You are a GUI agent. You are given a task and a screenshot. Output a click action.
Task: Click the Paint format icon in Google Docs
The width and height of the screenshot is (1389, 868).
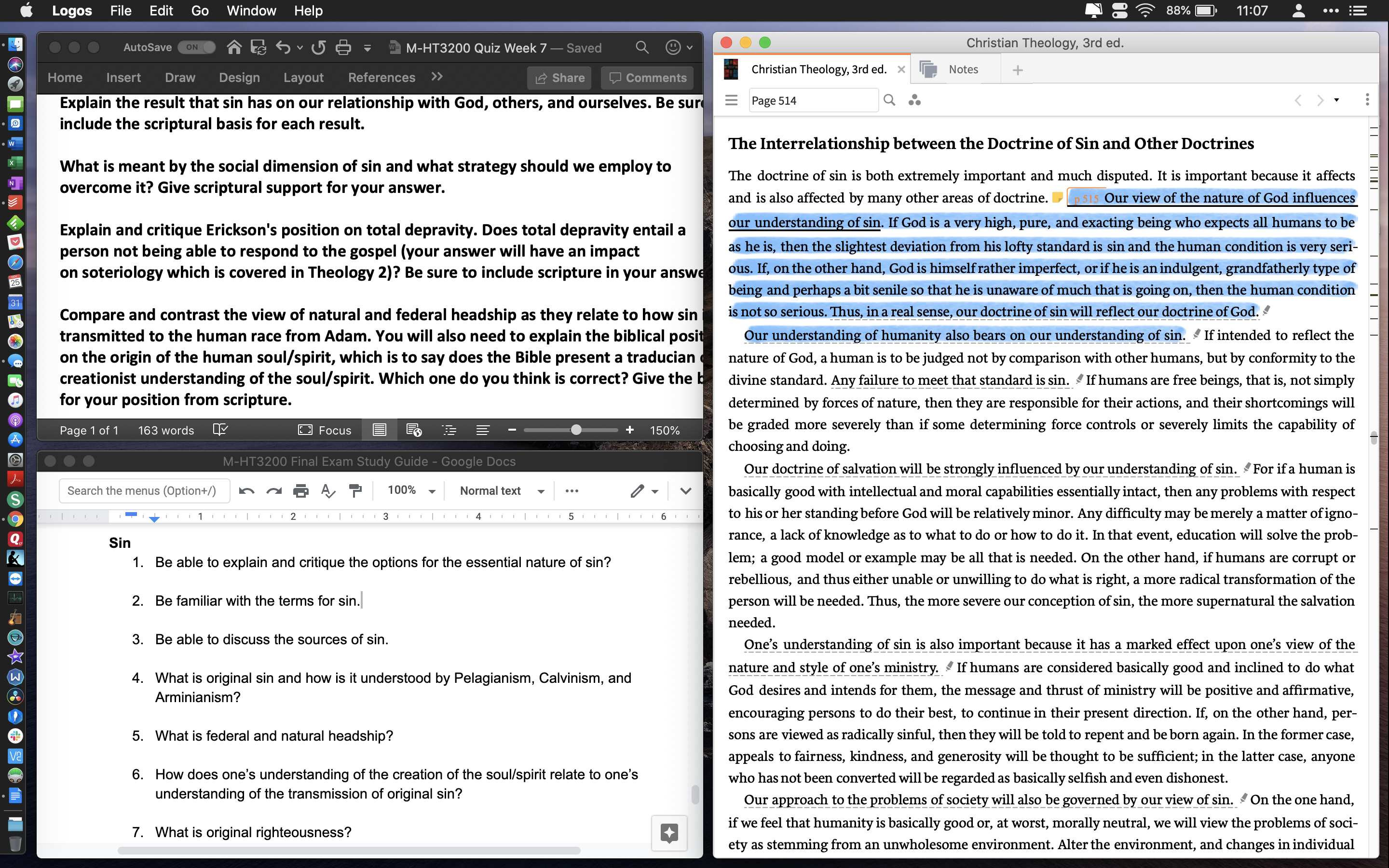[x=355, y=491]
